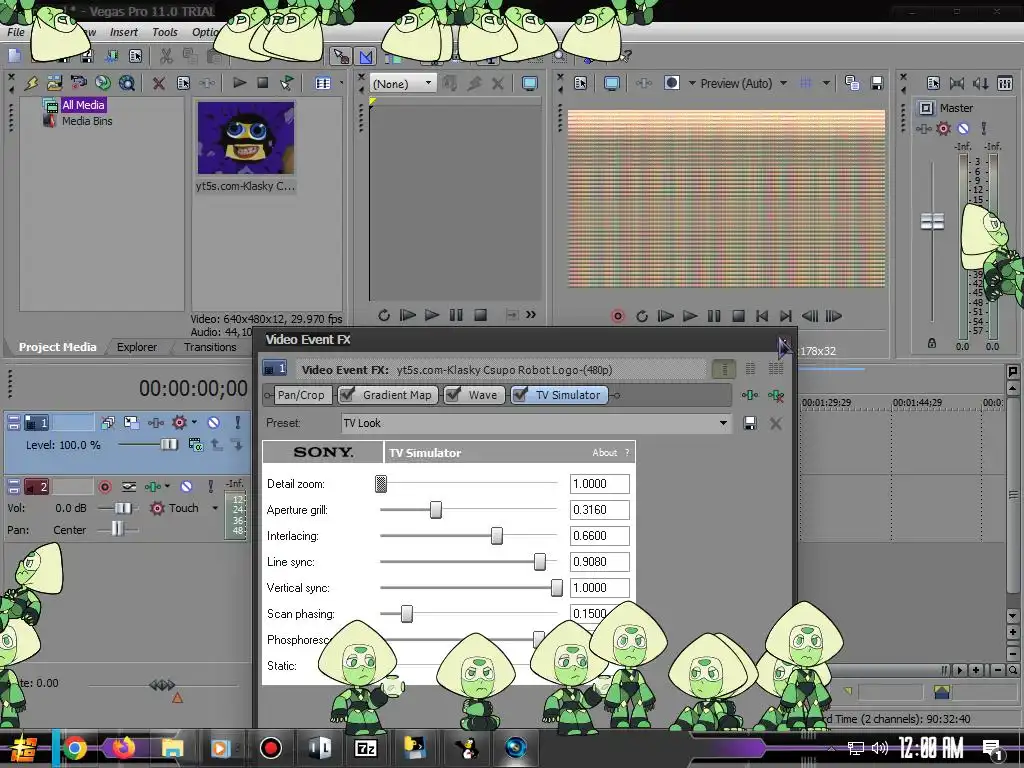Open the Touch automation mode dropdown
The height and width of the screenshot is (768, 1024).
[215, 507]
